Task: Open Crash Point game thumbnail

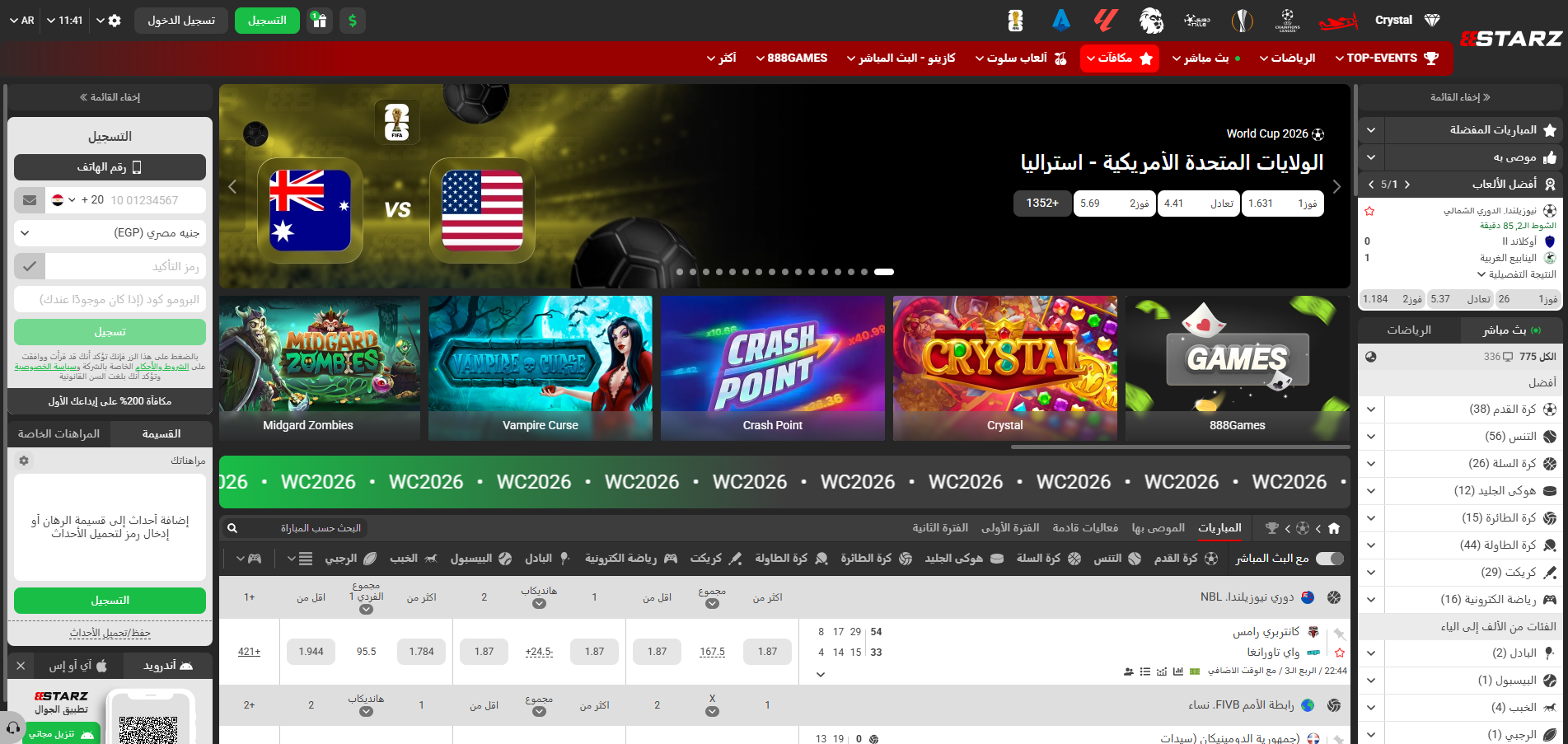Action: click(772, 368)
